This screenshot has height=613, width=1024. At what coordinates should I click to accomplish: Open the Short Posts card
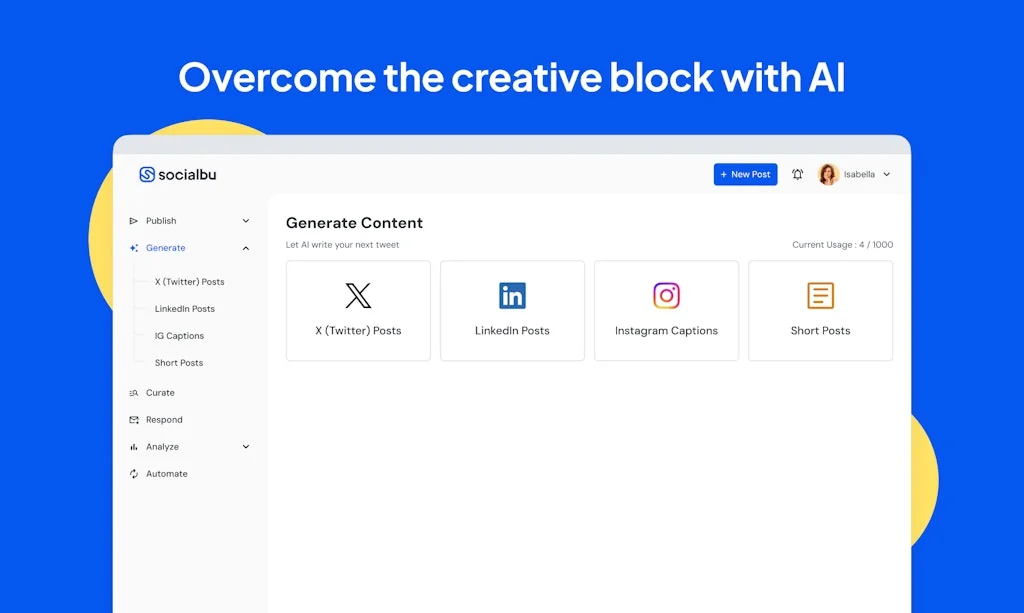tap(820, 311)
